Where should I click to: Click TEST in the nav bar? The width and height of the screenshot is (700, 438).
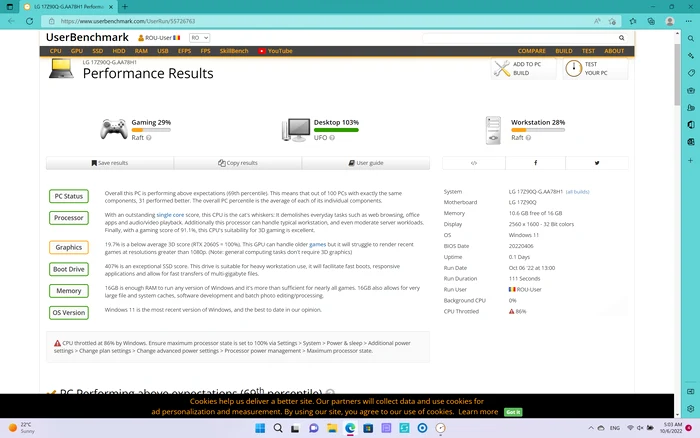click(x=588, y=51)
